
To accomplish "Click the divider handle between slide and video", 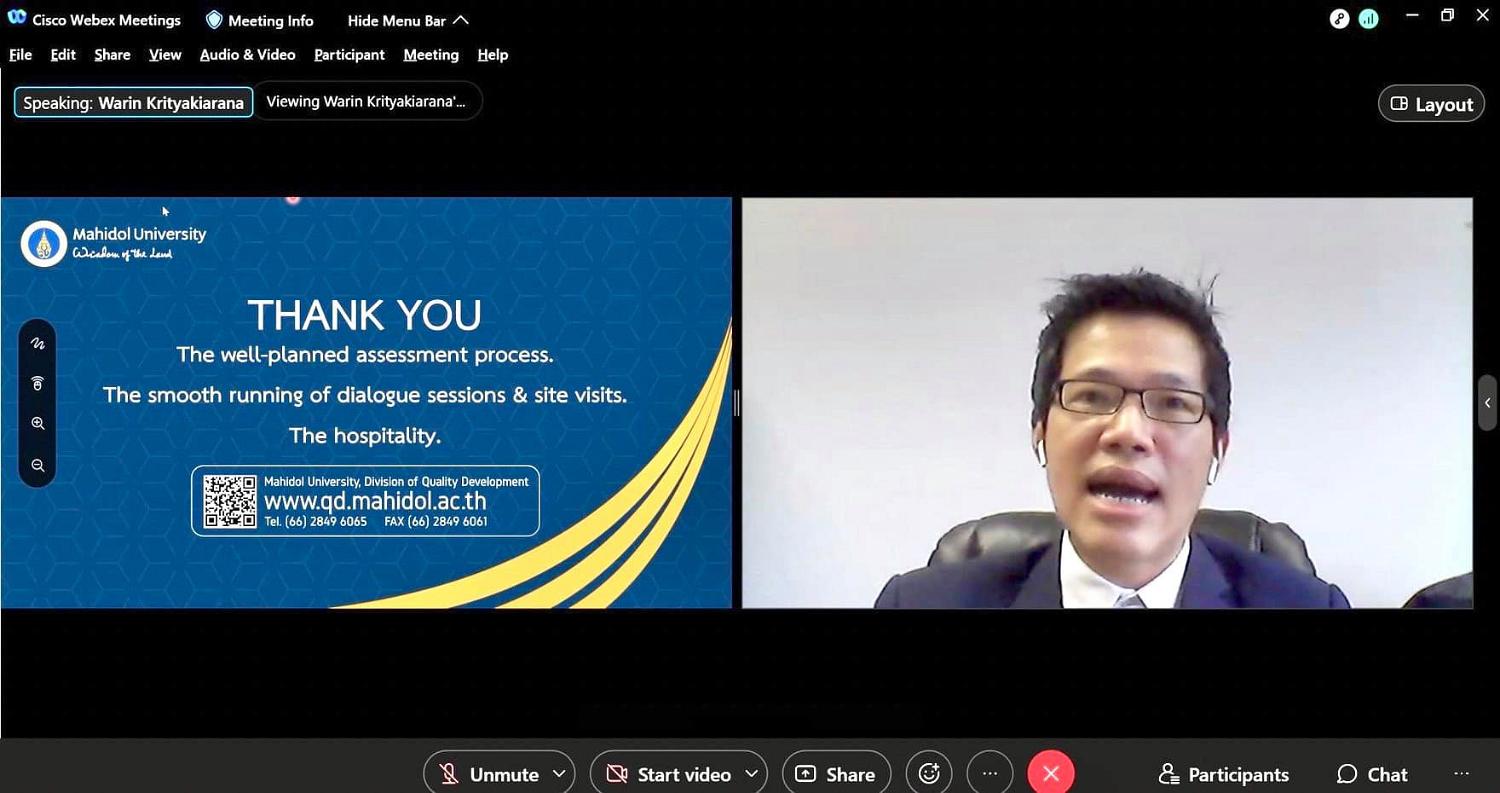I will click(x=737, y=403).
